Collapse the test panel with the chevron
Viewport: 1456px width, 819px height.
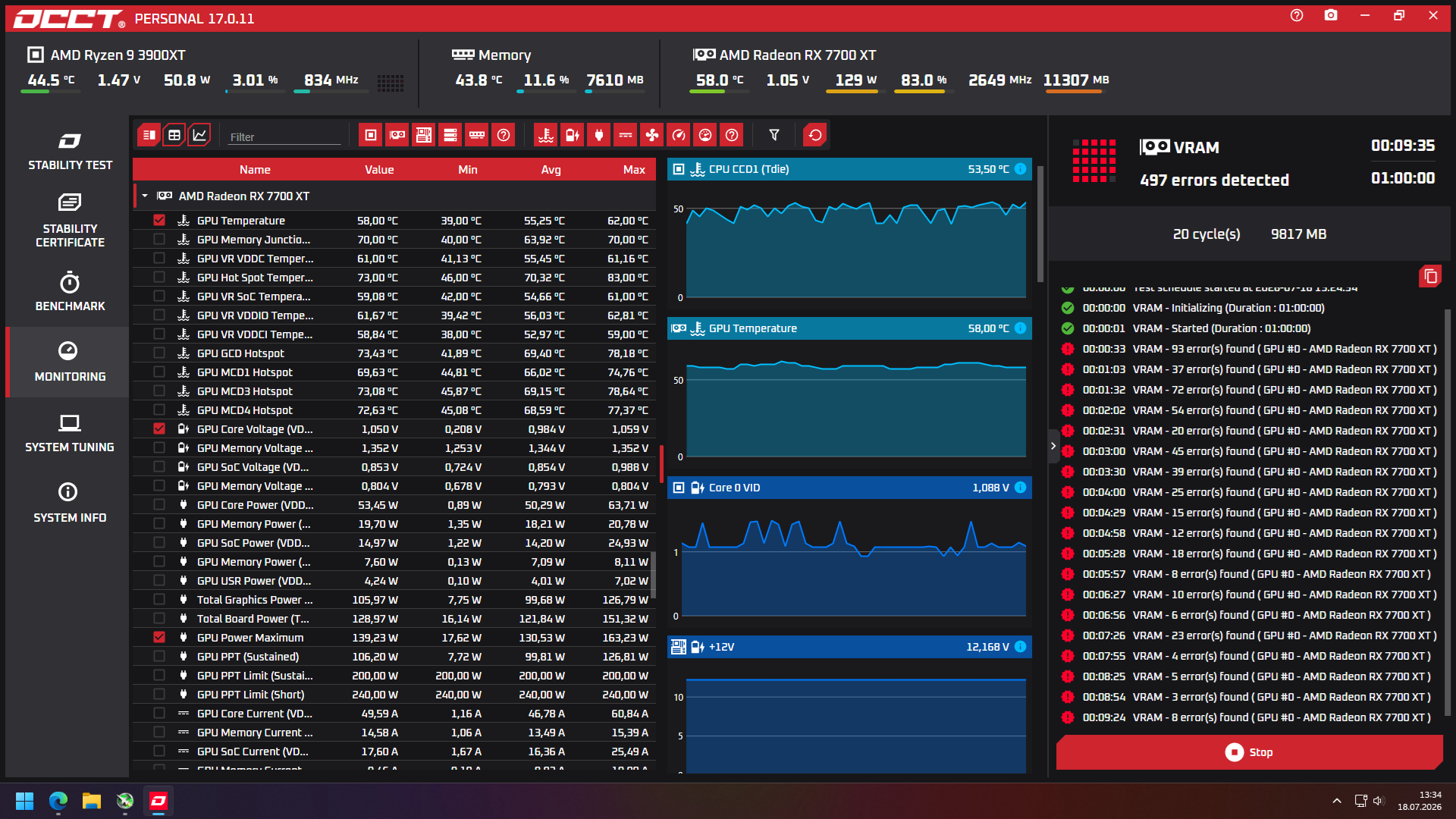[1053, 446]
